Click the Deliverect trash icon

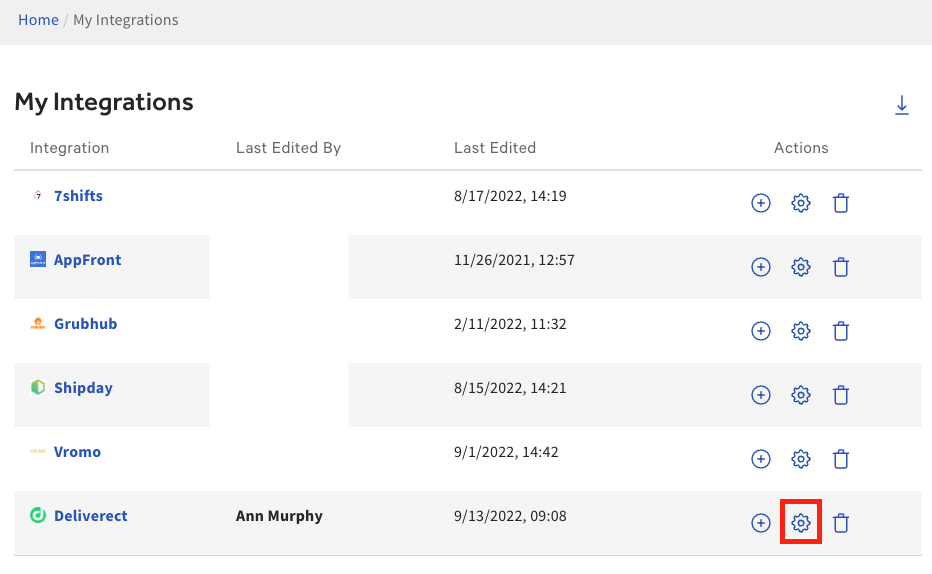pyautogui.click(x=841, y=523)
